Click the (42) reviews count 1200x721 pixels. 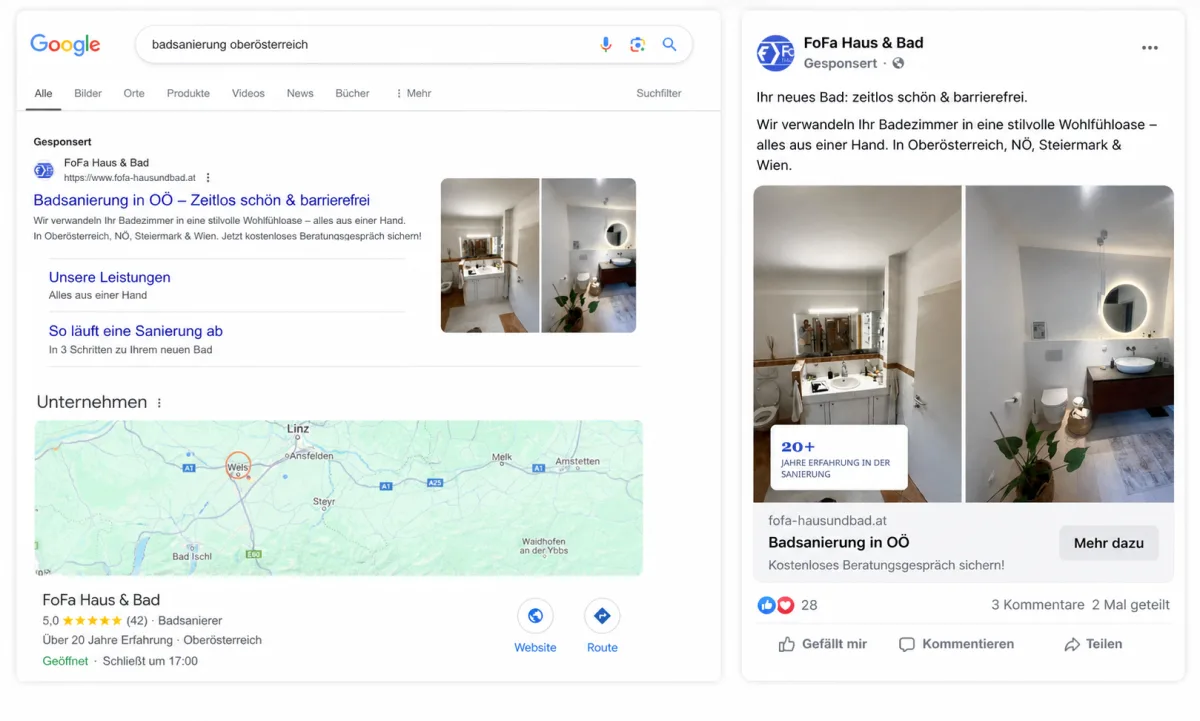click(x=137, y=621)
